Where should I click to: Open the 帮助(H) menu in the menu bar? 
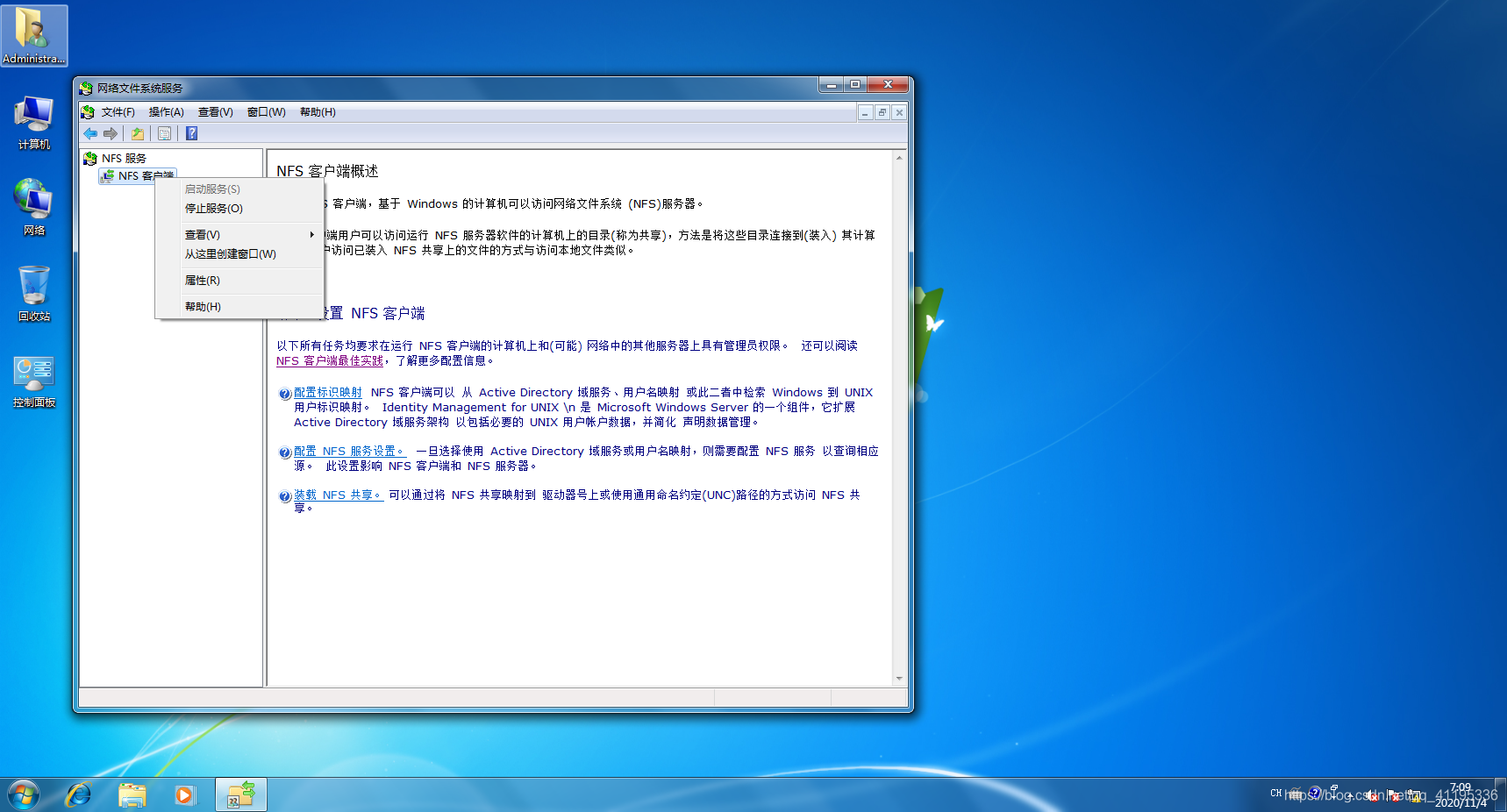pos(318,112)
